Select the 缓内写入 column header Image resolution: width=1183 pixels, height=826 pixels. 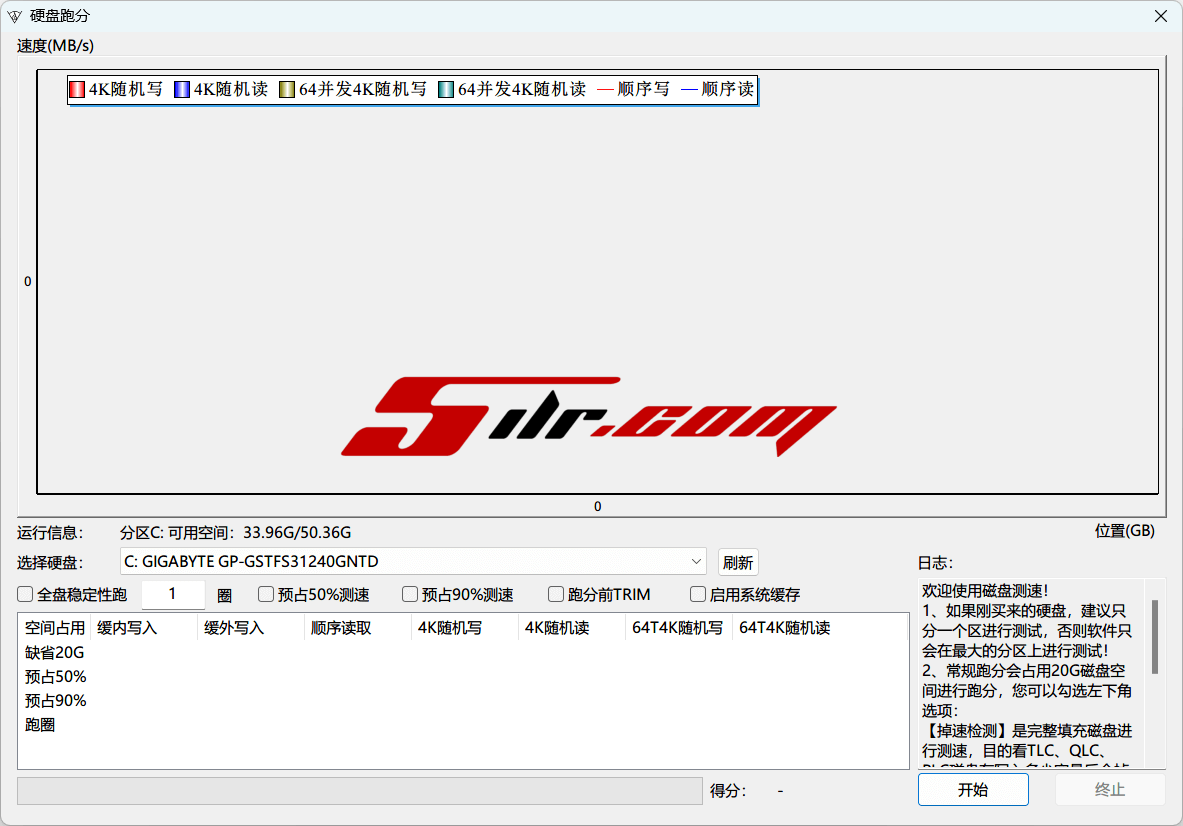point(144,628)
